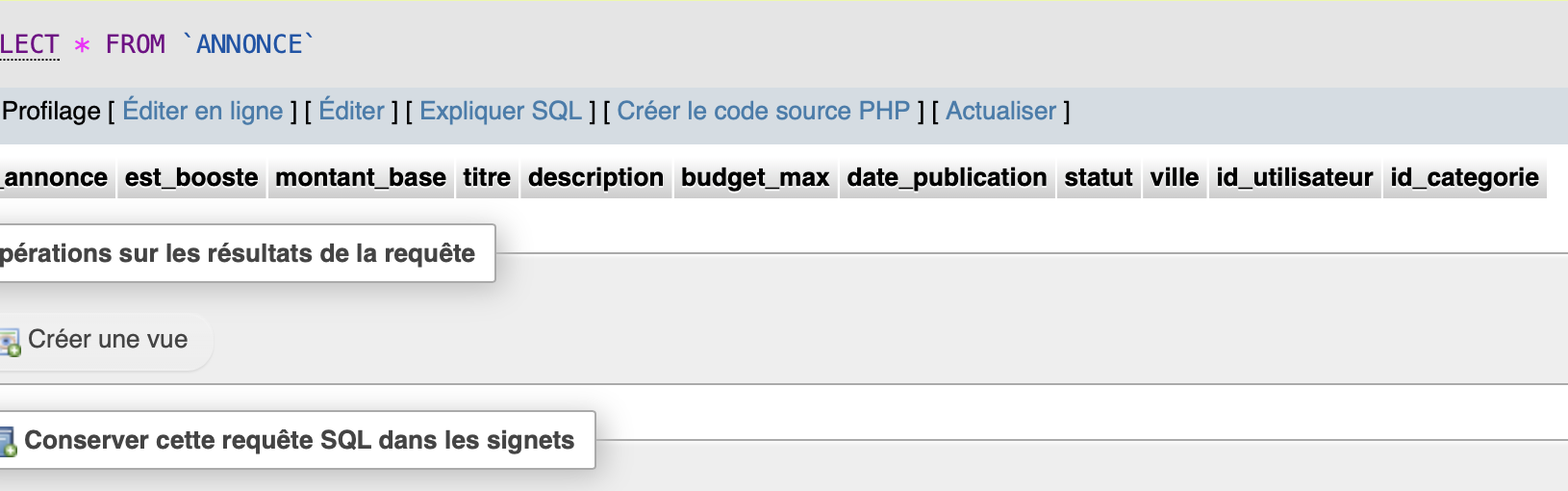Toggle Profilage by clicking its label

(x=51, y=112)
